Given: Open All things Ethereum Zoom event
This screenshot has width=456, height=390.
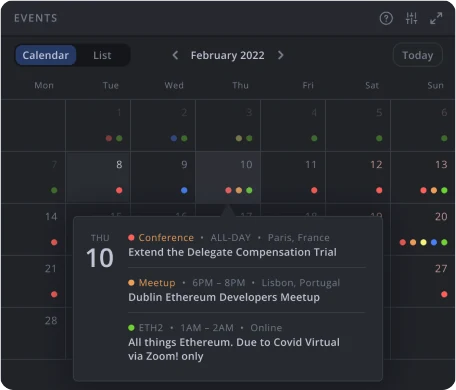Looking at the screenshot, I should coord(234,349).
